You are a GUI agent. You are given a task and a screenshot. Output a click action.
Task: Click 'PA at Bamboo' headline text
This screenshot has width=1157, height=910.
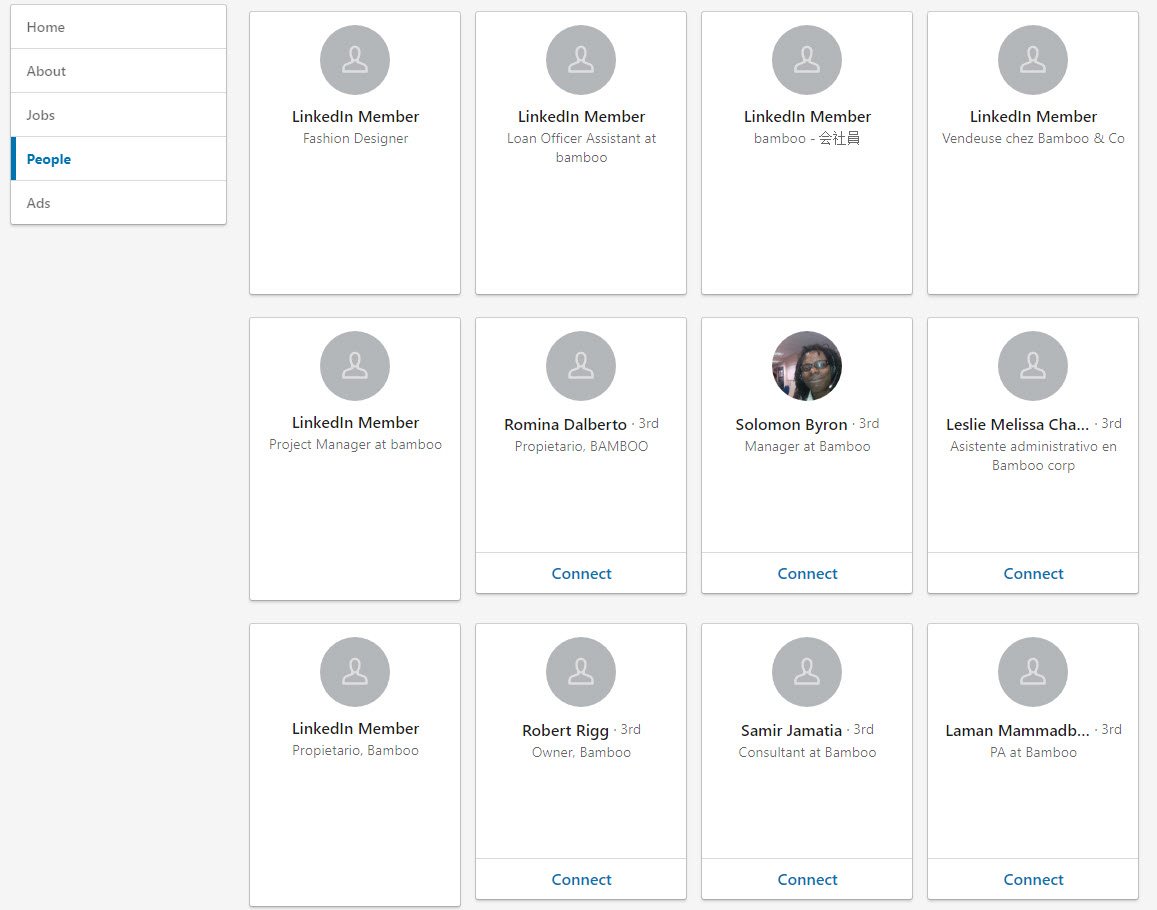click(x=1032, y=752)
